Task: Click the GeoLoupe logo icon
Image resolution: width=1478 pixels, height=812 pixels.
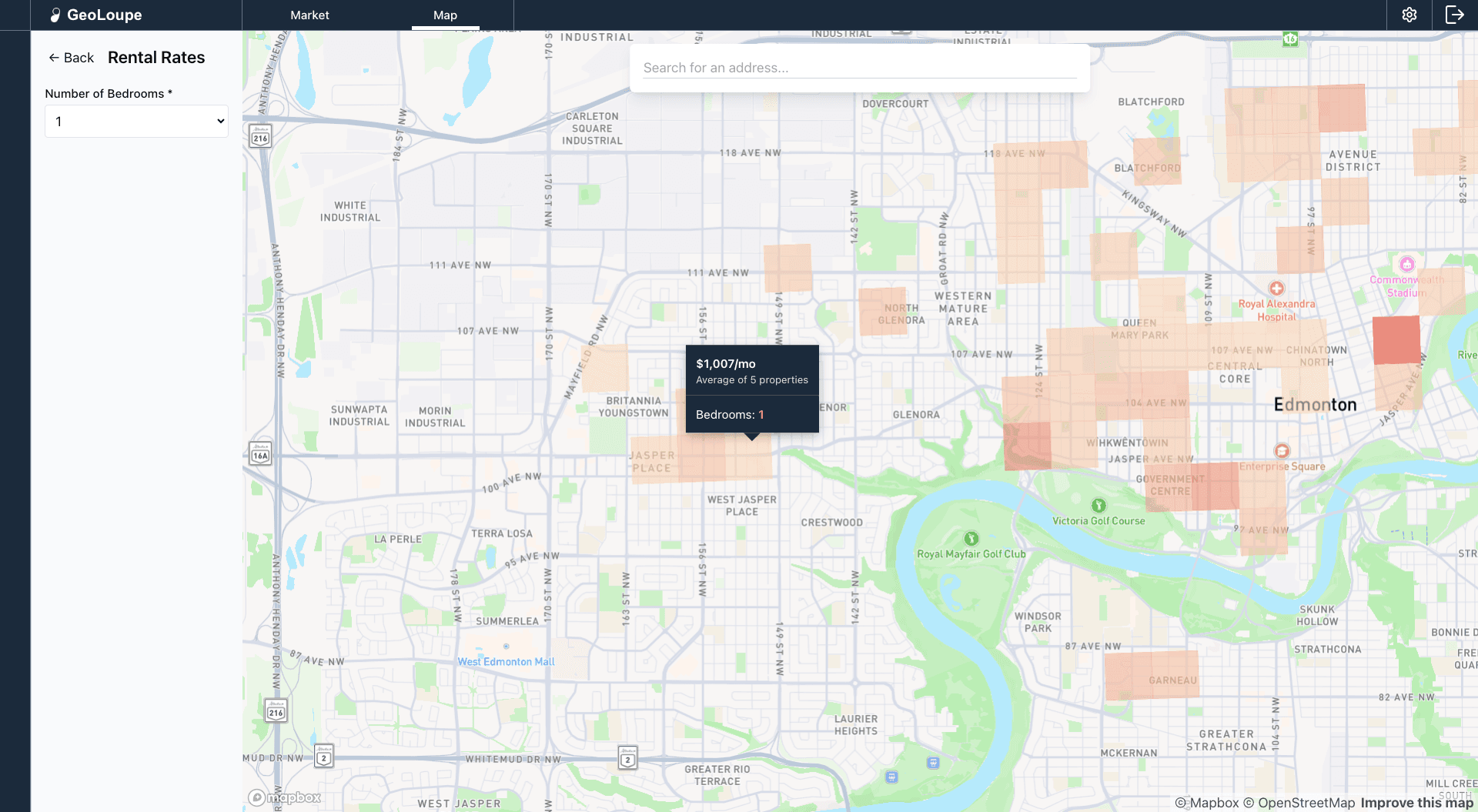Action: coord(55,15)
